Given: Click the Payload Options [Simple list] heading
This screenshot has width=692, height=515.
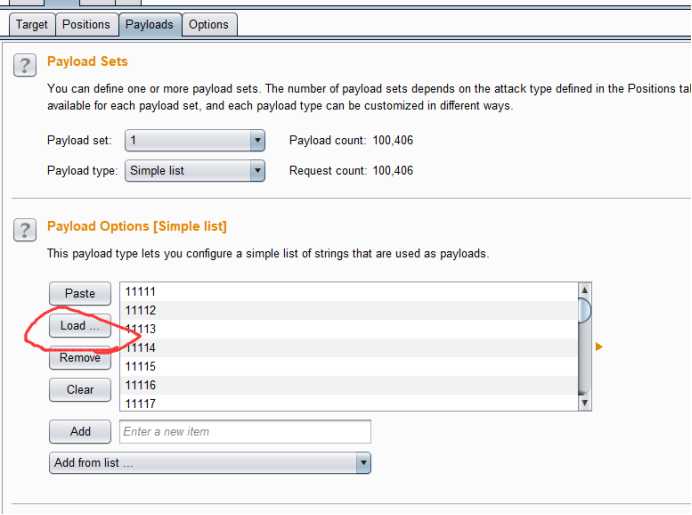Looking at the screenshot, I should coord(137,226).
